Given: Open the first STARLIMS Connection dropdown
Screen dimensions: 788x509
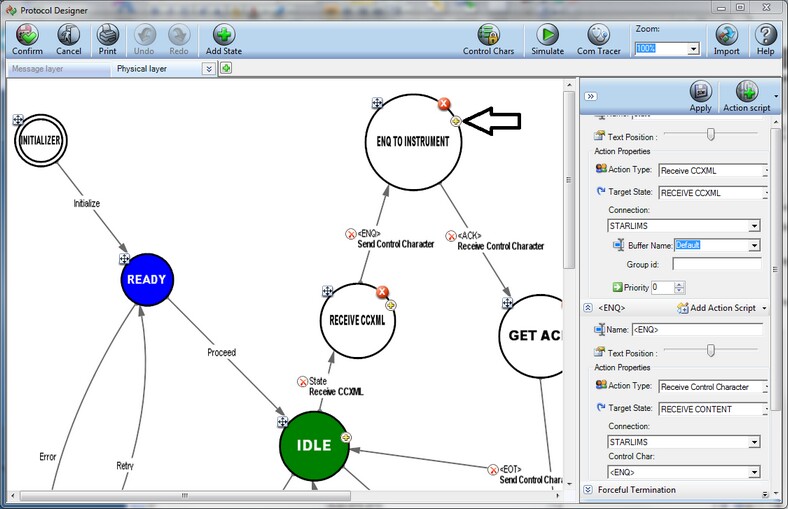Looking at the screenshot, I should click(754, 226).
